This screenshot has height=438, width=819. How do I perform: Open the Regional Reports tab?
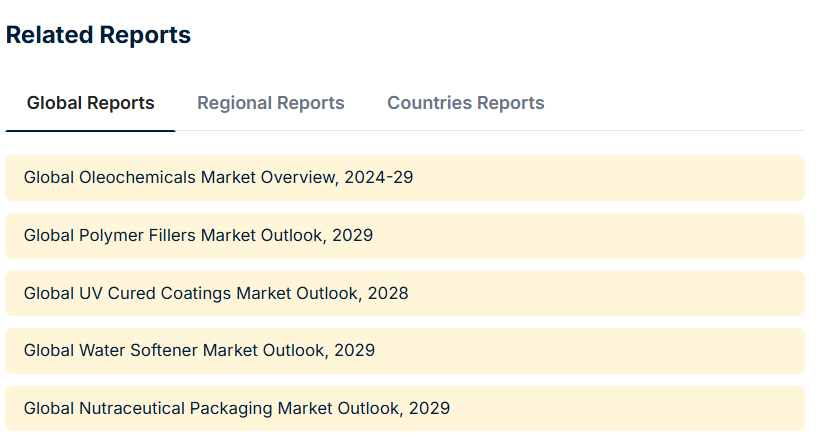[270, 103]
